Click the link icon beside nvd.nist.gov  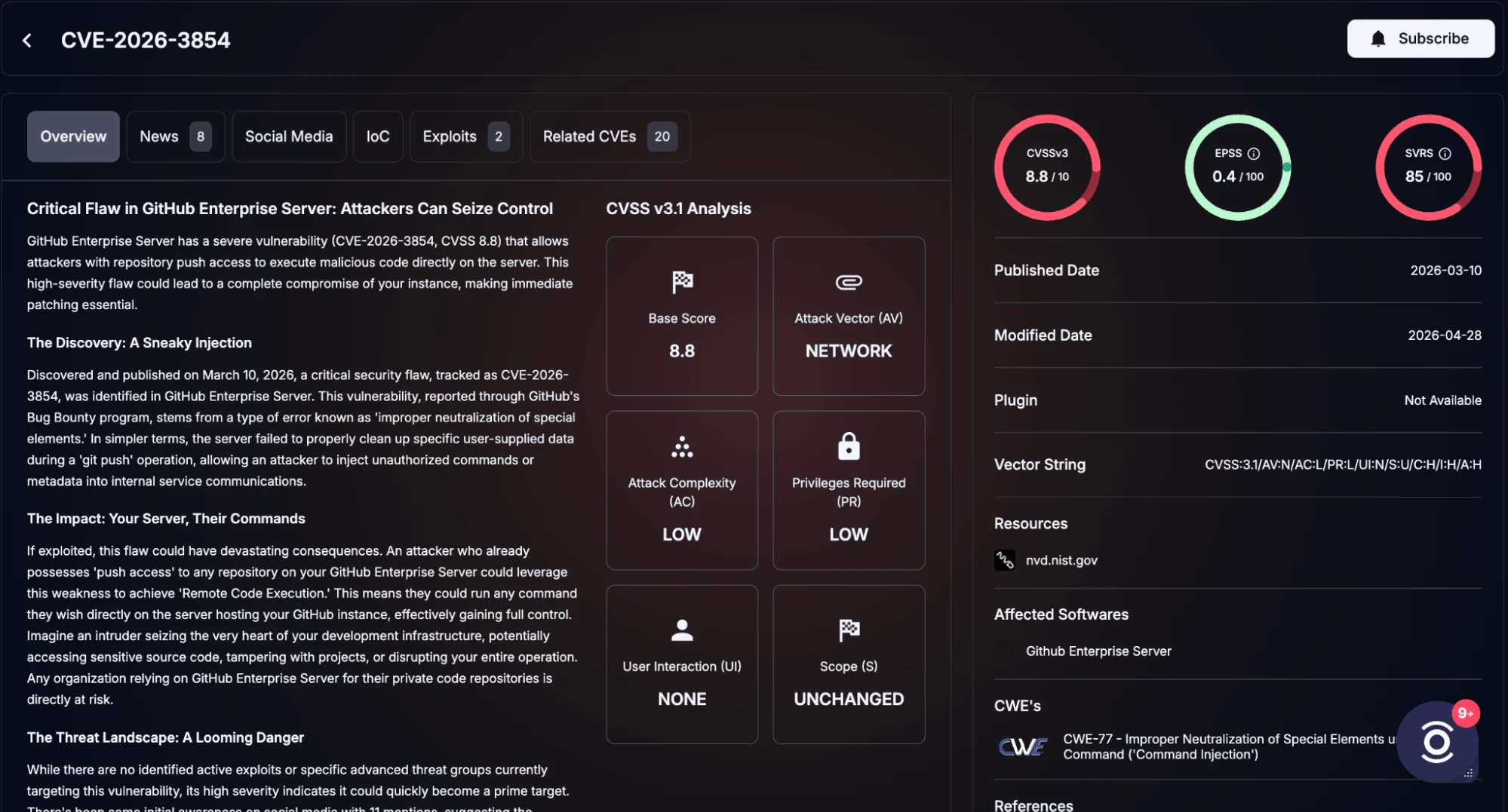pos(1005,560)
